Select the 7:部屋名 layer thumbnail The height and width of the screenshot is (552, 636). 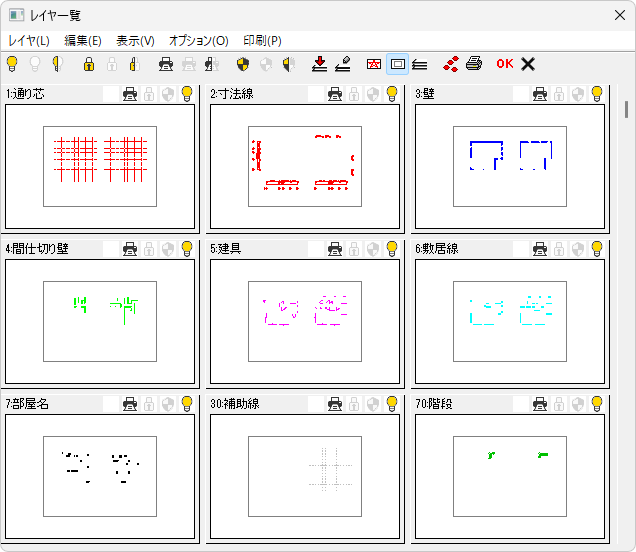[x=100, y=477]
